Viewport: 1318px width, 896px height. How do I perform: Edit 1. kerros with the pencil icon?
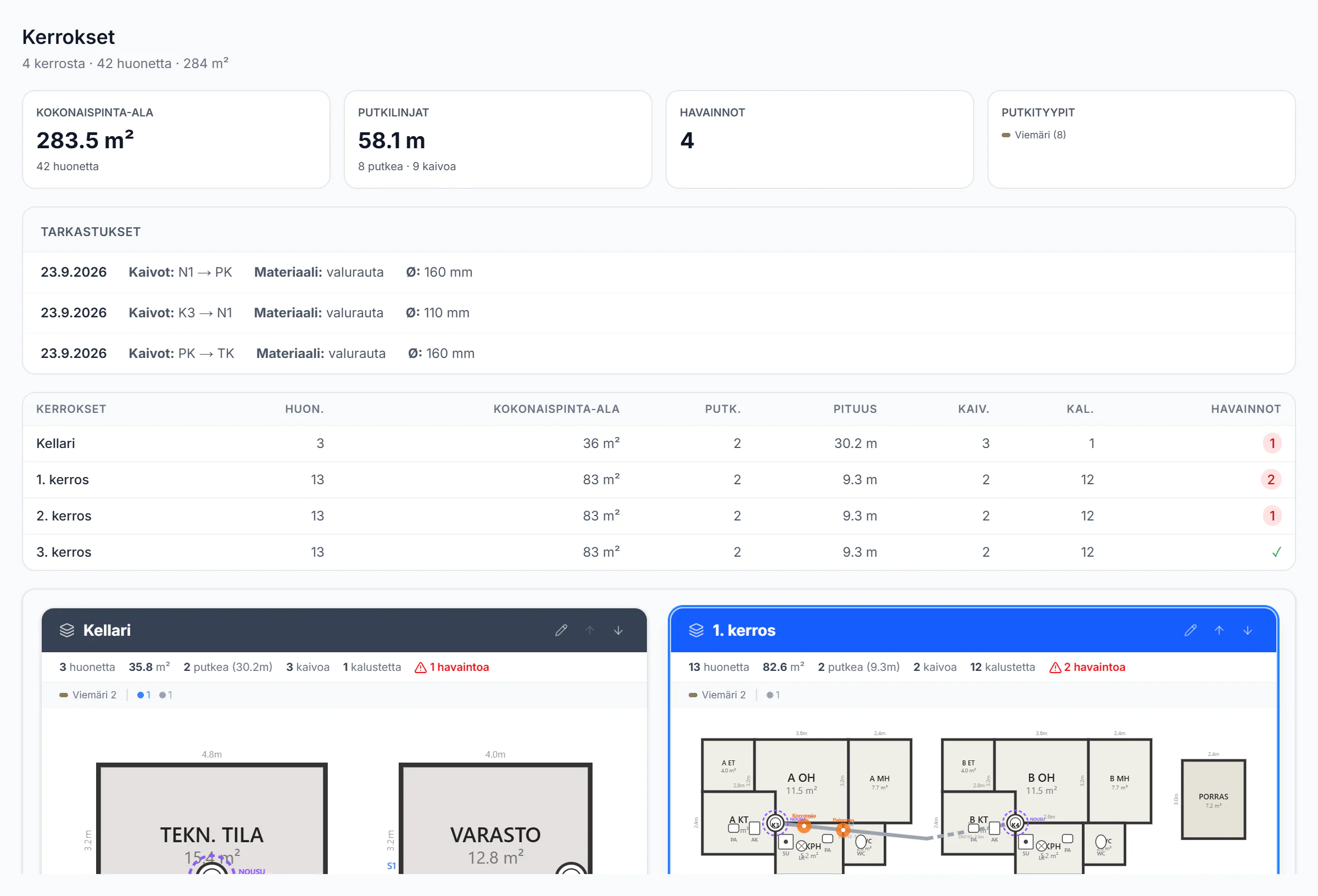(x=1191, y=630)
